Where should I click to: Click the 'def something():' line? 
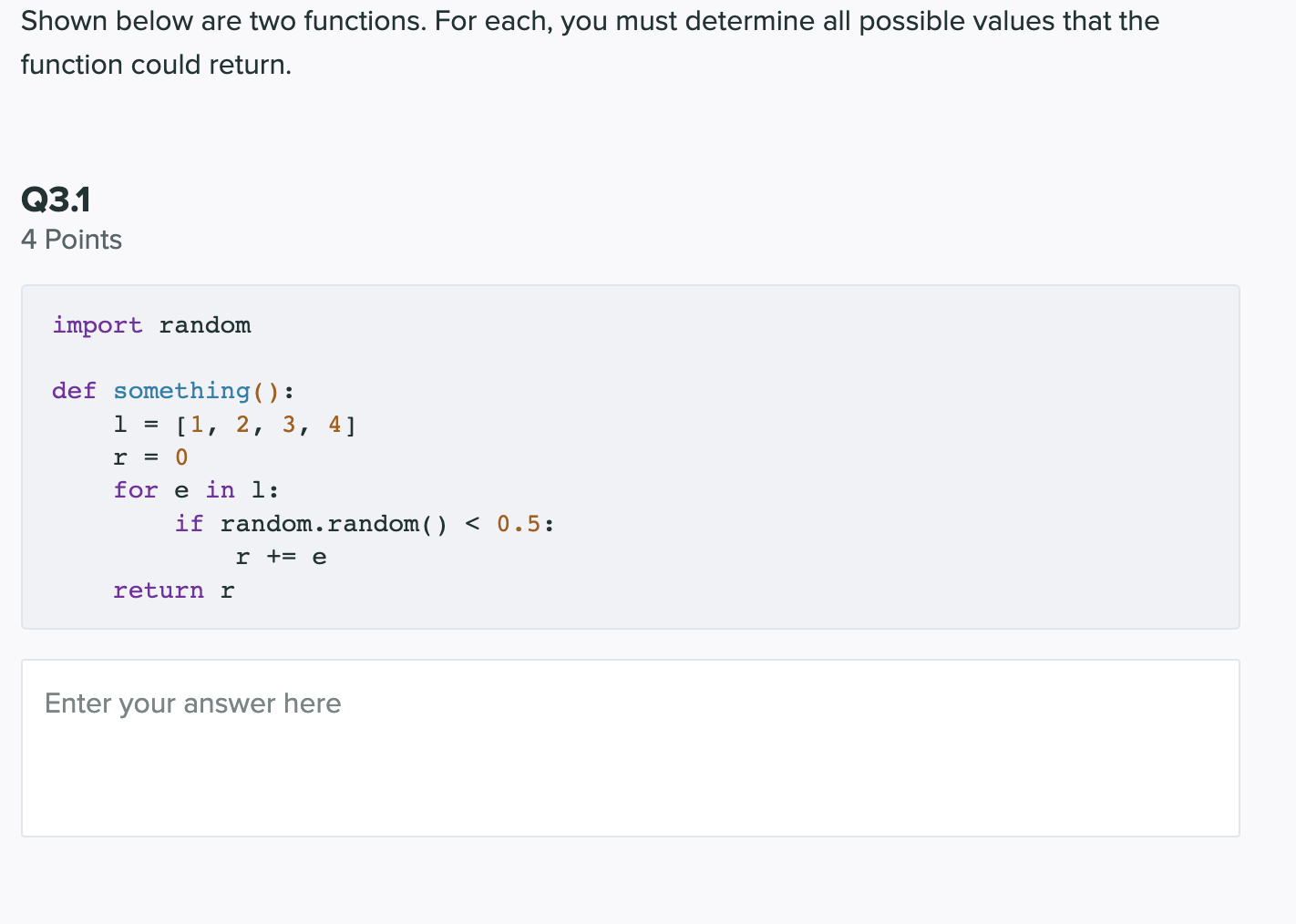[x=172, y=390]
